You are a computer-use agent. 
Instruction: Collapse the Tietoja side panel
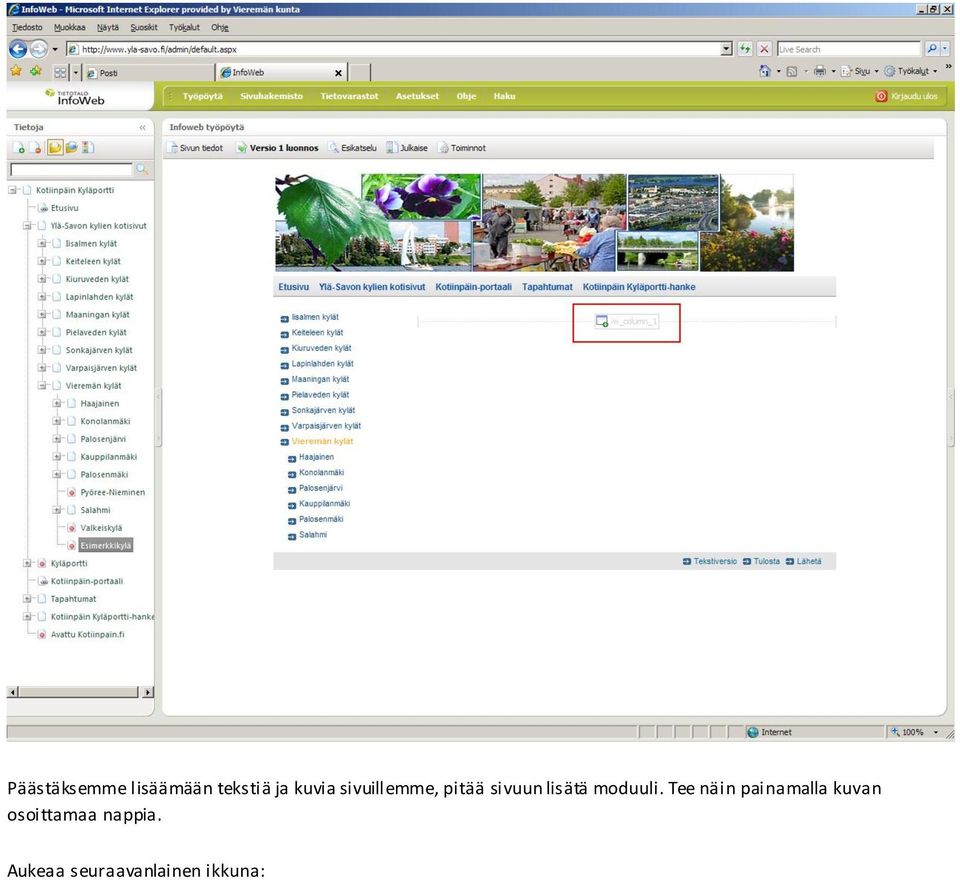(x=142, y=127)
